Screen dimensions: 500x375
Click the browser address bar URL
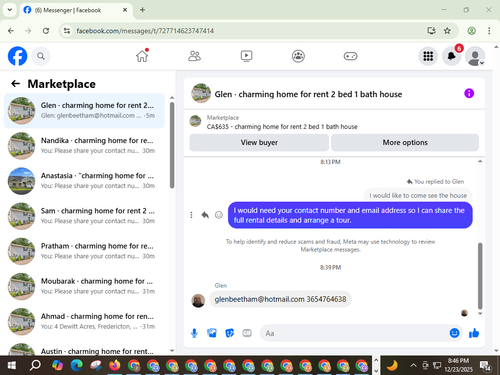coord(145,31)
